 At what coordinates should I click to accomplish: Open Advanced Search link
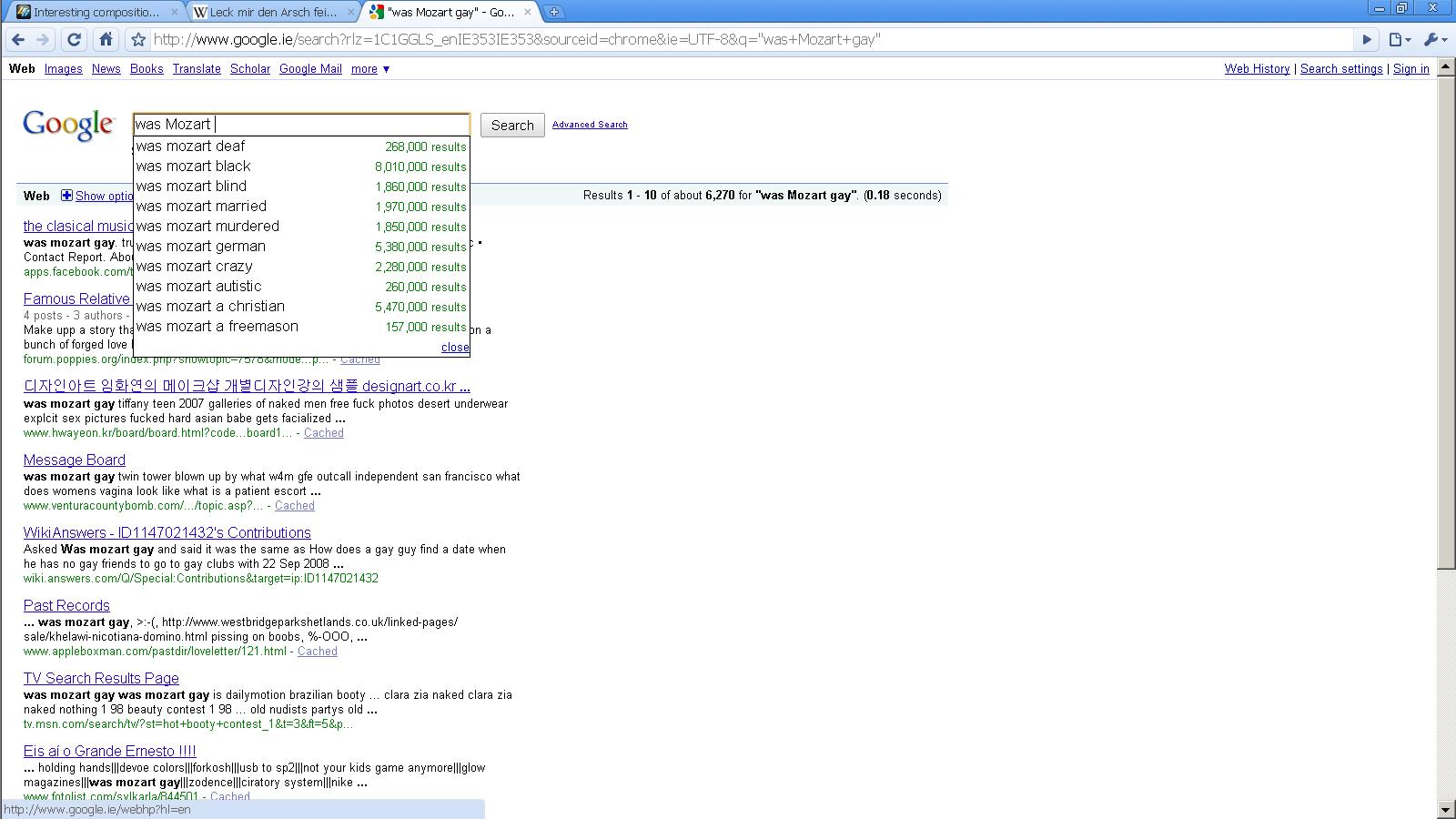point(590,125)
